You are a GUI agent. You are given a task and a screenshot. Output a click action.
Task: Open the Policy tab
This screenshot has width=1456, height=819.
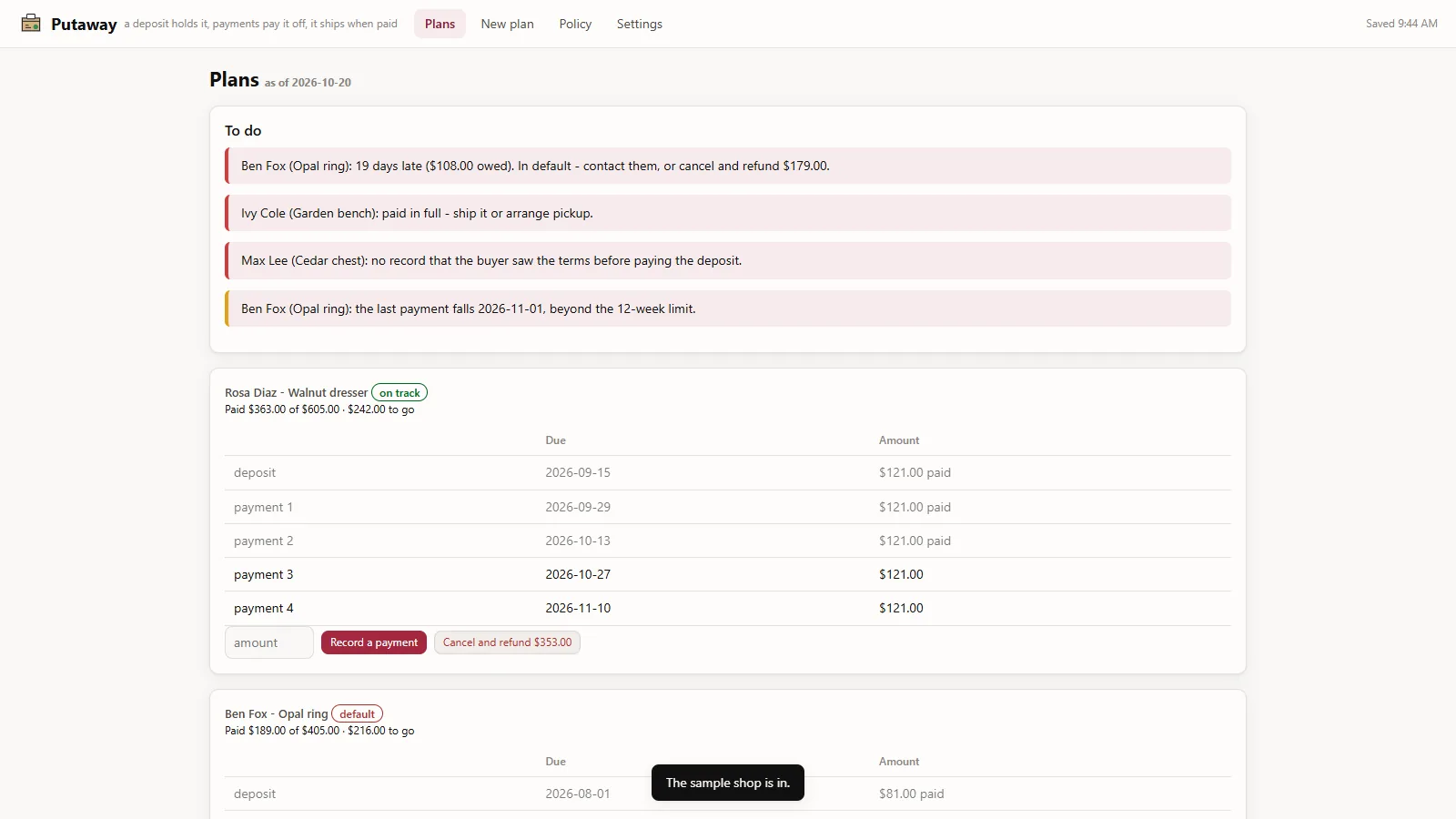point(575,24)
